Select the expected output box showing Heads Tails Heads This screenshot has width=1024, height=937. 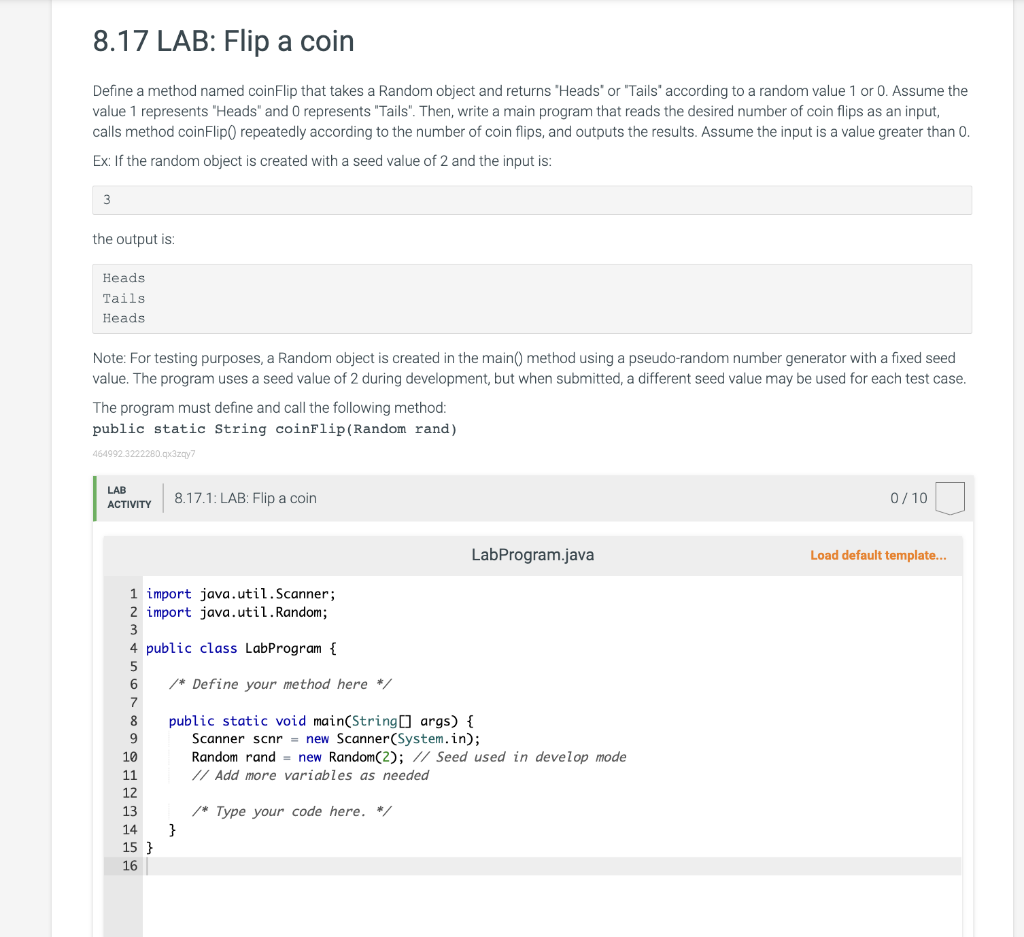coord(530,297)
